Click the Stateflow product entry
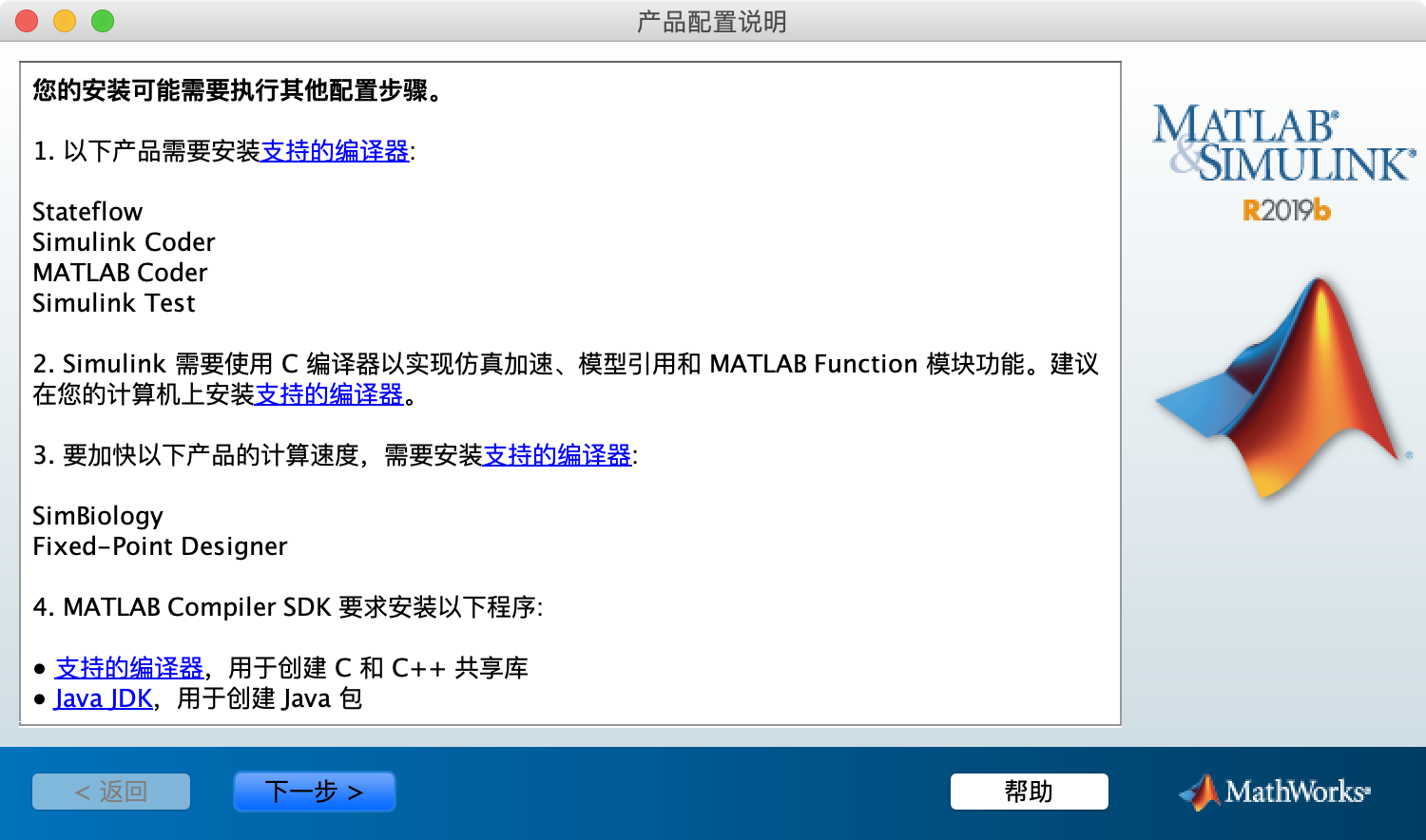1426x840 pixels. point(87,212)
